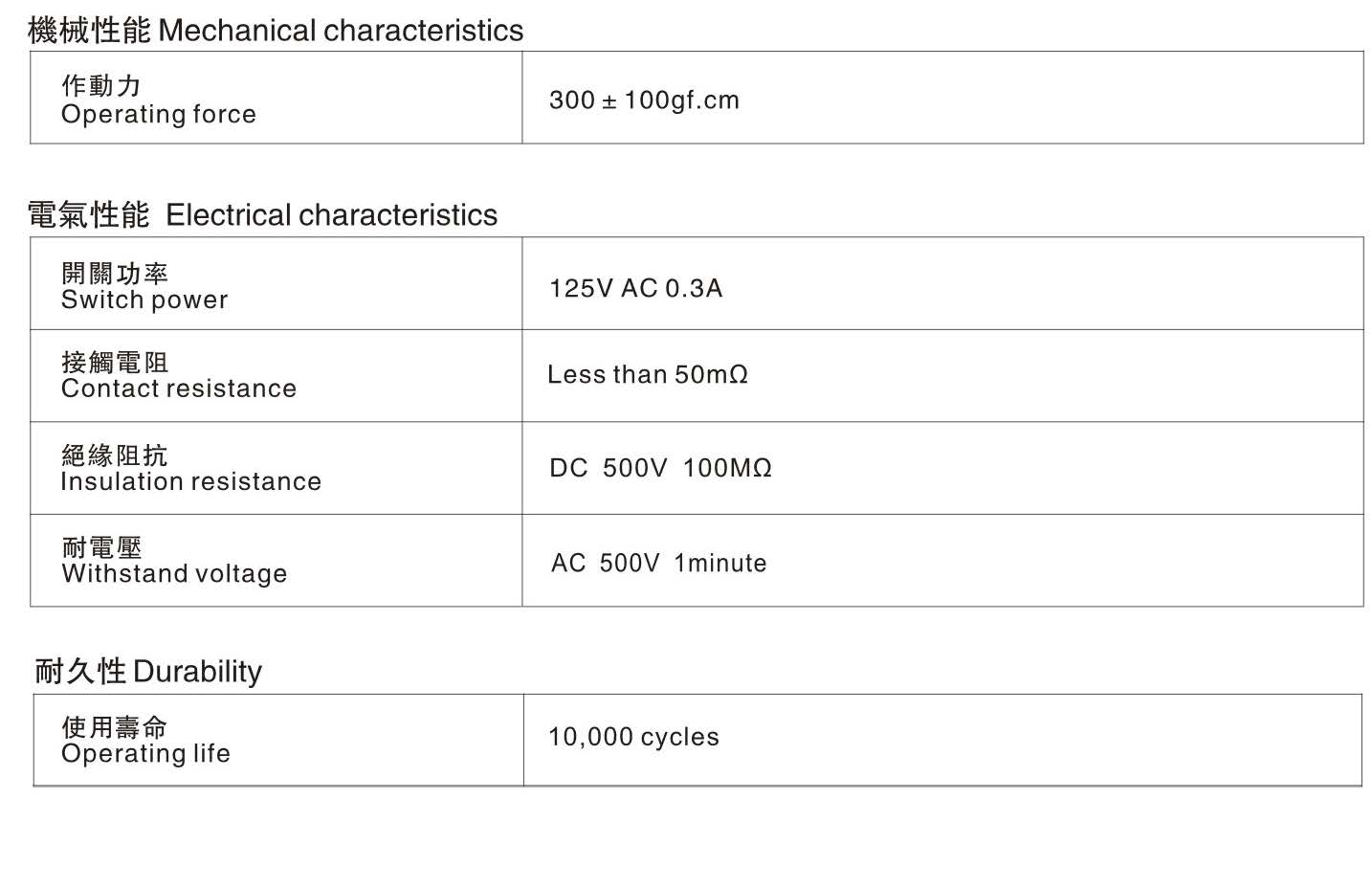The height and width of the screenshot is (888, 1372).
Task: Select the Operating force label cell
Action: 277,98
